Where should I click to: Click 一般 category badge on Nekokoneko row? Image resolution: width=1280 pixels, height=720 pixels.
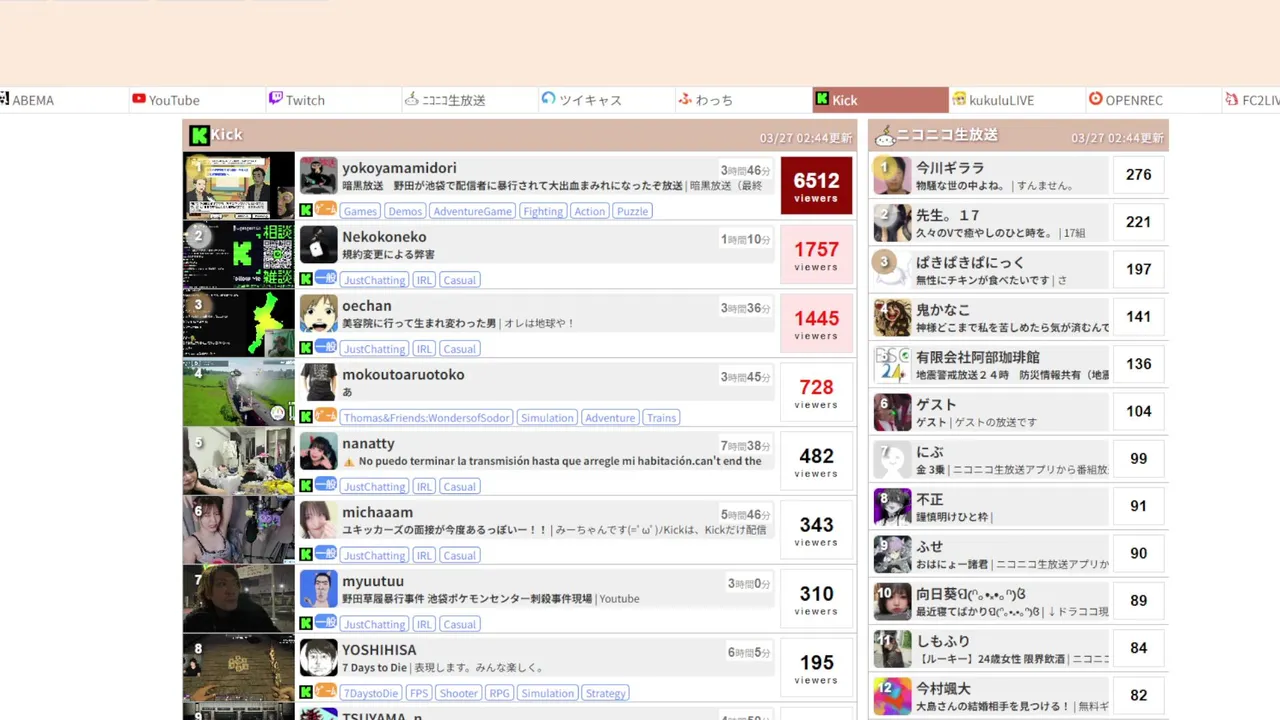(x=326, y=278)
